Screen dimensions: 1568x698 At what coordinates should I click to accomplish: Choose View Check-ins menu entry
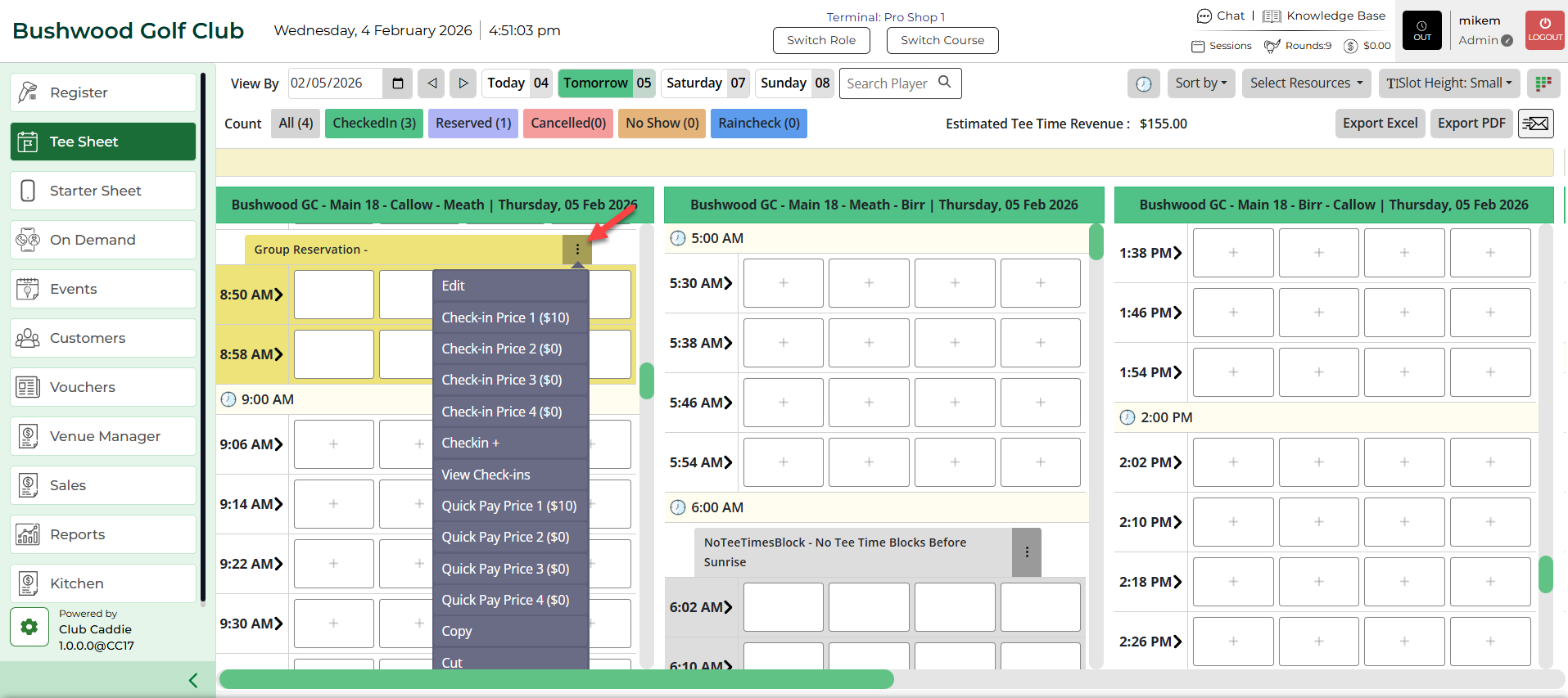click(486, 475)
